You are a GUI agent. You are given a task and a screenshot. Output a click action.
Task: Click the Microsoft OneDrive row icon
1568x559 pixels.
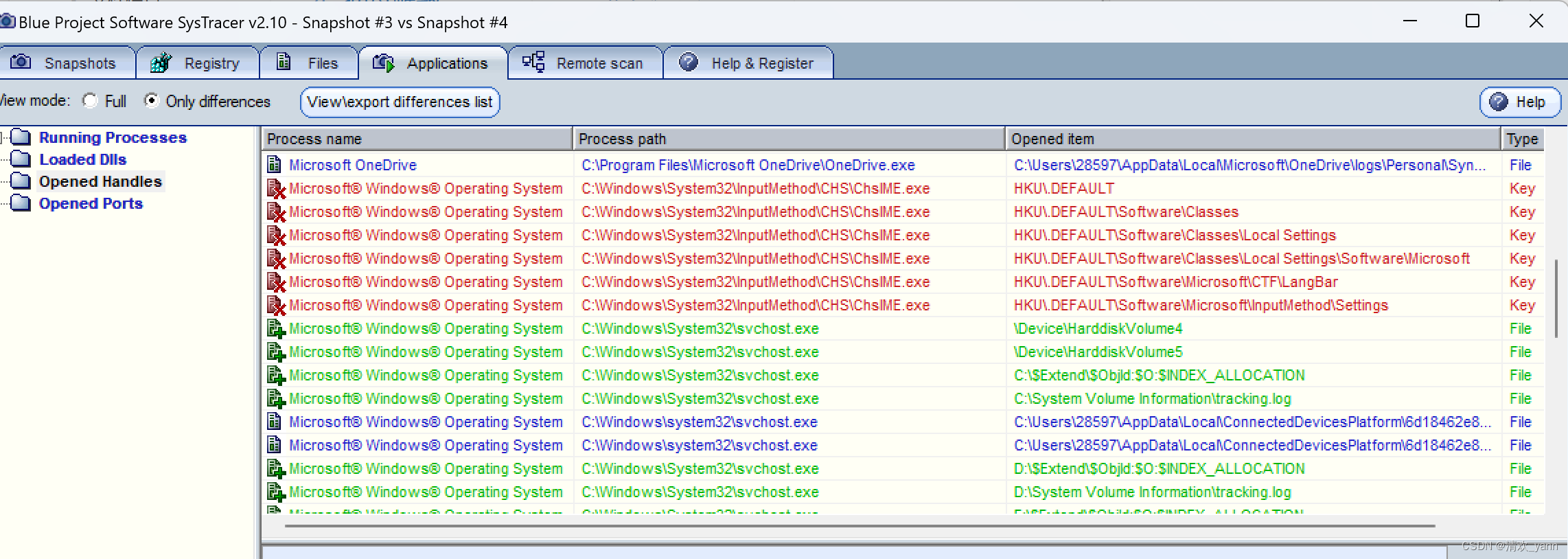(275, 165)
